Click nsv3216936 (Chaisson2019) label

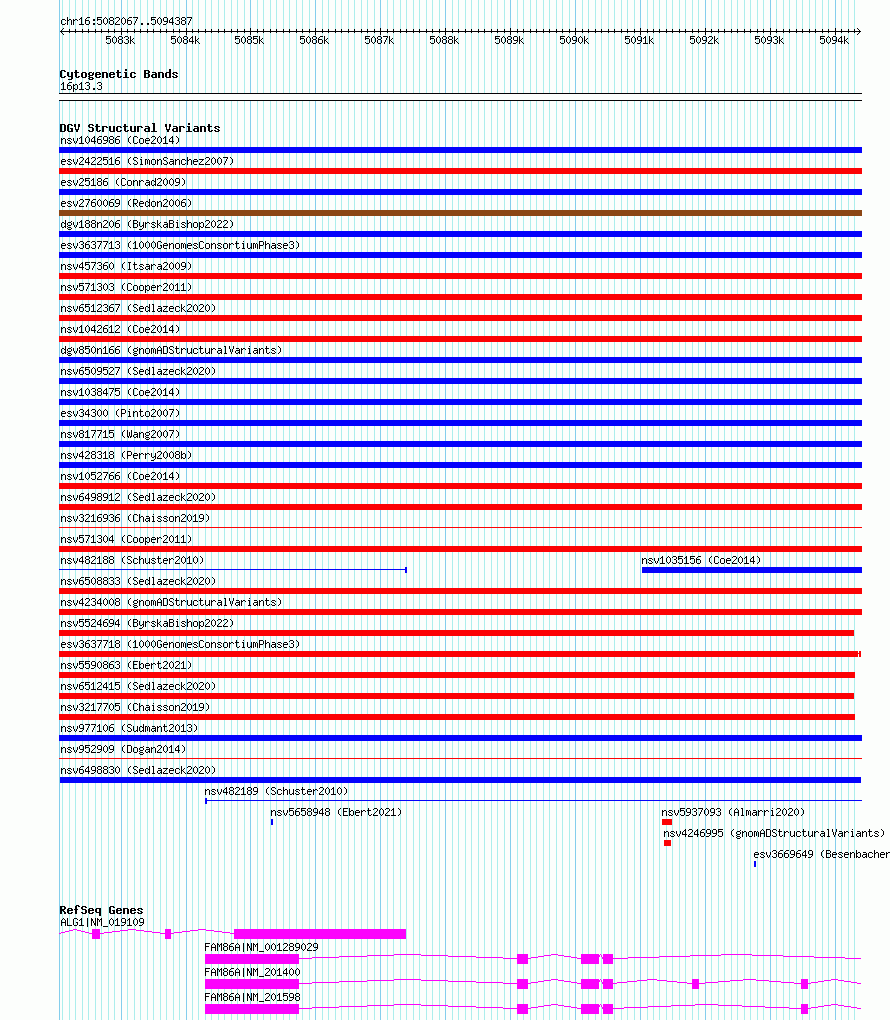(x=135, y=518)
